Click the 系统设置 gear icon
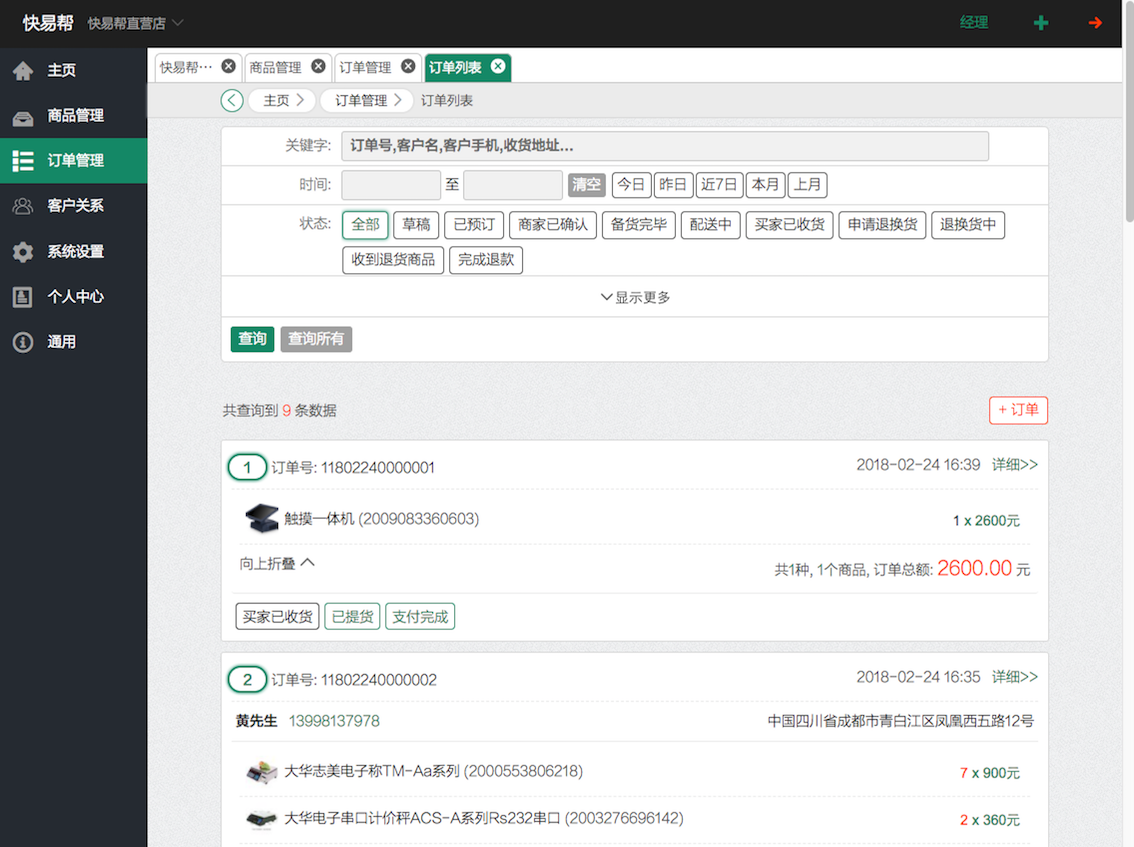 [x=23, y=252]
